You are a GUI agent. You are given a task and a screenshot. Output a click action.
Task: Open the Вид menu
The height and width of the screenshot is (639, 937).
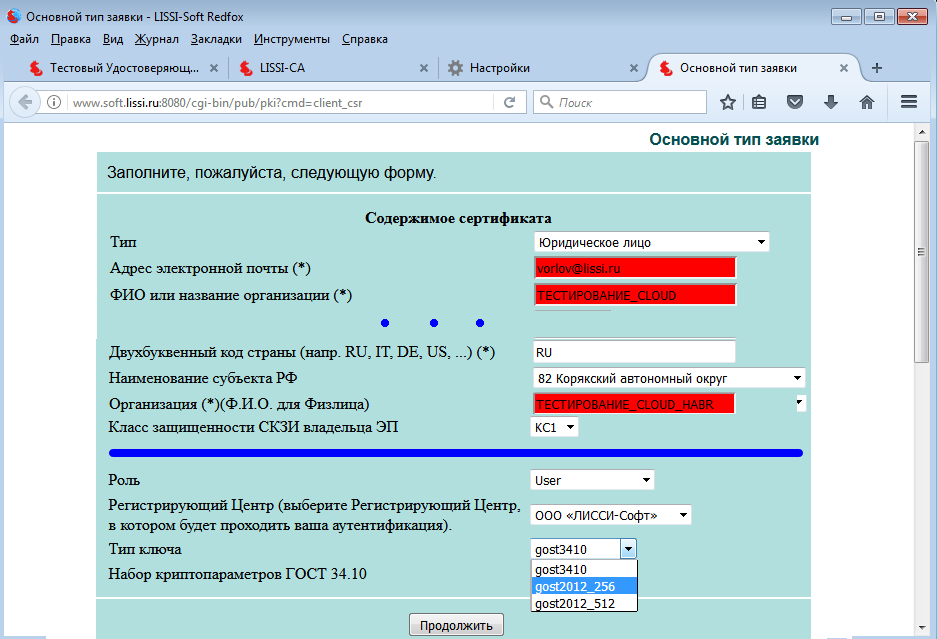[112, 39]
